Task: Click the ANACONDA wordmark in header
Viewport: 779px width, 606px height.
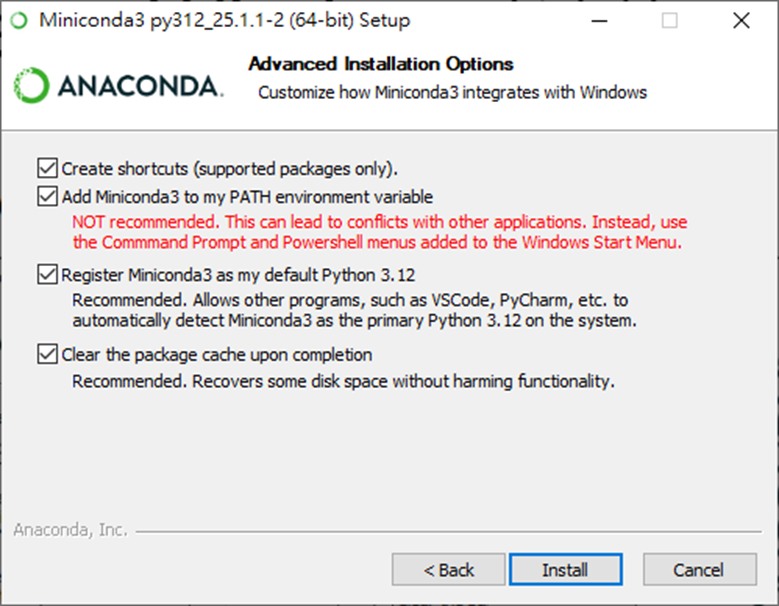Action: [x=138, y=87]
